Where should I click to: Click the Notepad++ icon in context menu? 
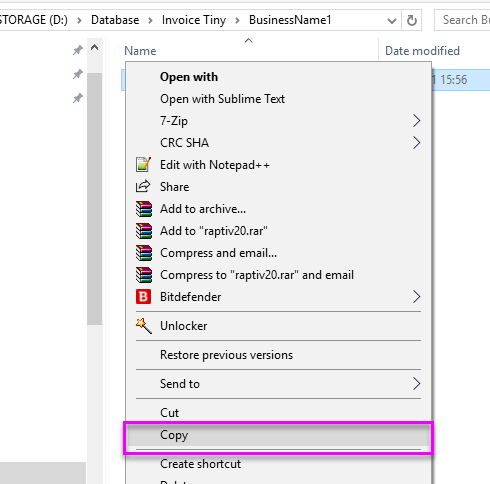click(x=143, y=165)
